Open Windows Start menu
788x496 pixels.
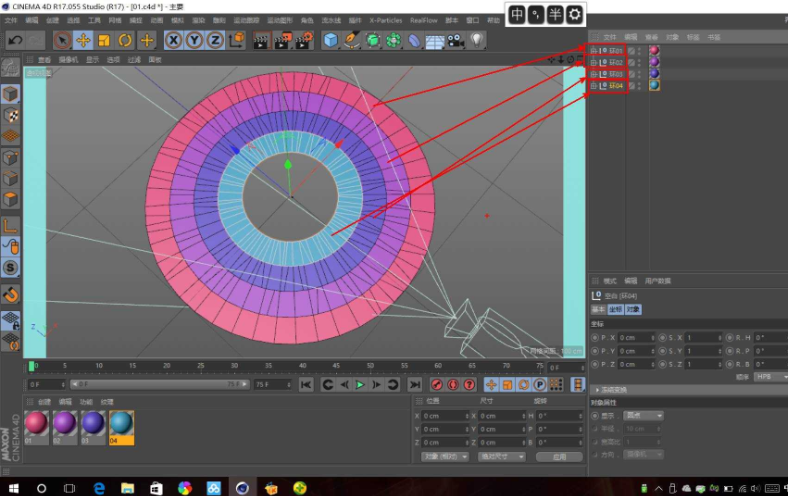tap(12, 487)
